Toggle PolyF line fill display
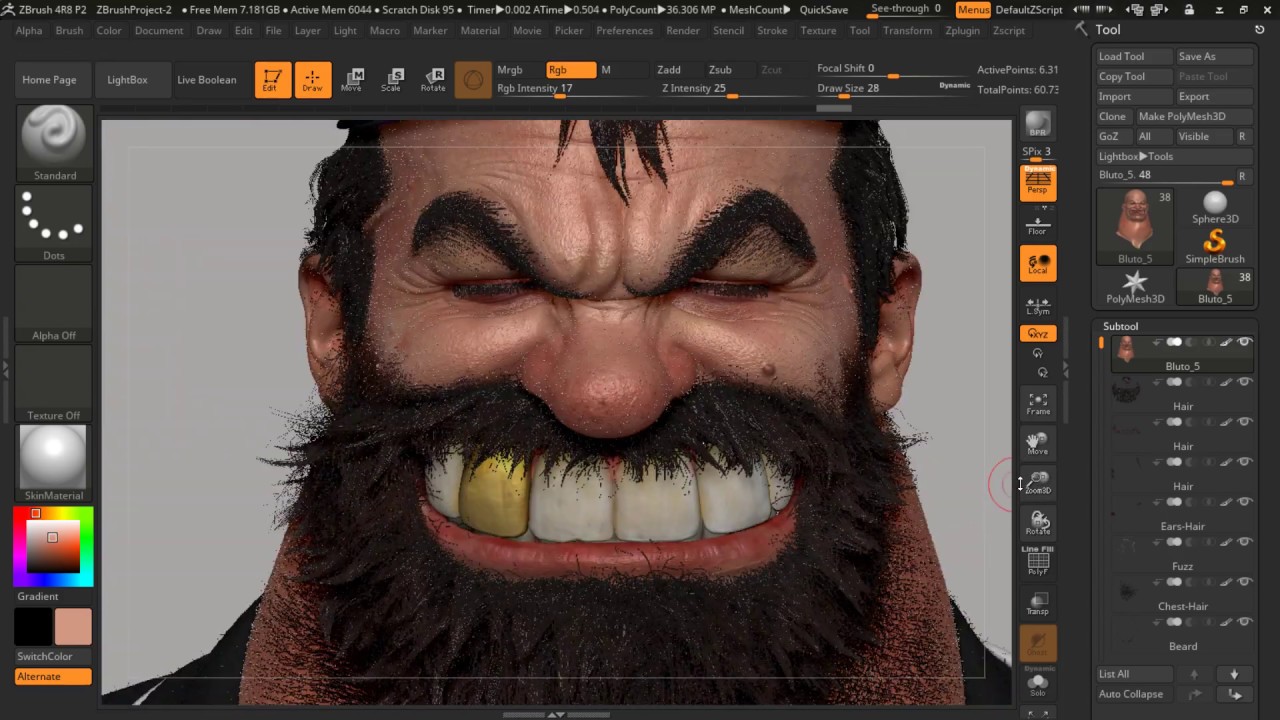This screenshot has height=720, width=1280. 1038,562
